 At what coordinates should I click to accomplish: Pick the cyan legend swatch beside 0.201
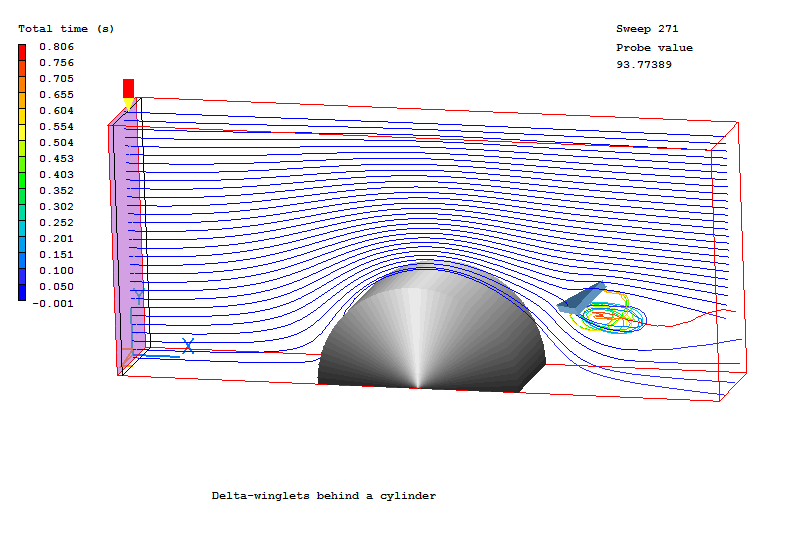tap(22, 239)
